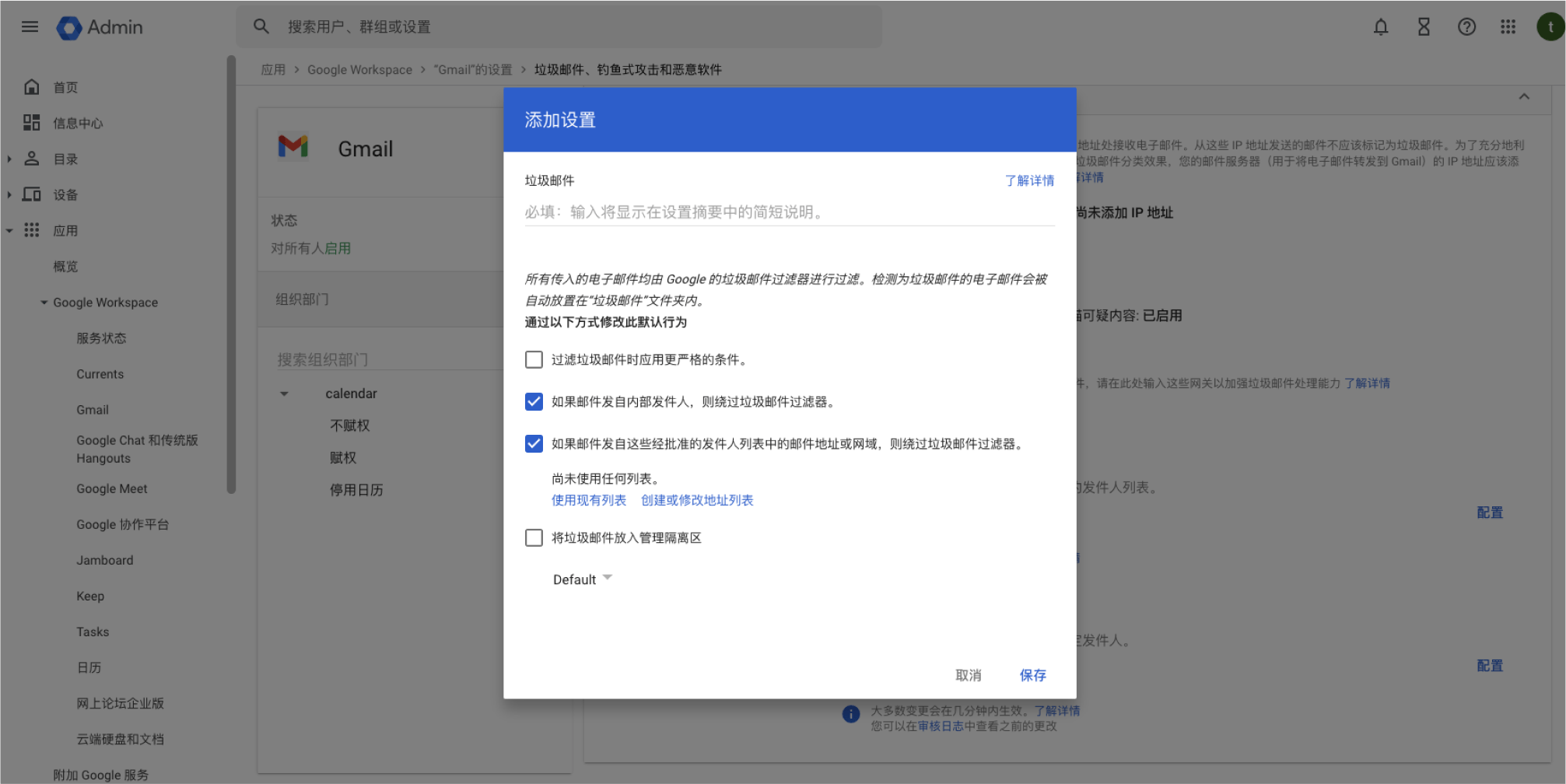Click the notifications bell
Image resolution: width=1566 pixels, height=784 pixels.
pyautogui.click(x=1381, y=26)
